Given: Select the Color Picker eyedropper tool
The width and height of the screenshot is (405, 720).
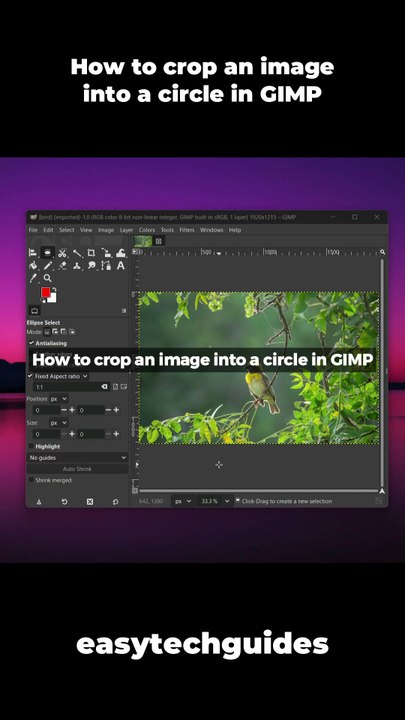Looking at the screenshot, I should [33, 278].
